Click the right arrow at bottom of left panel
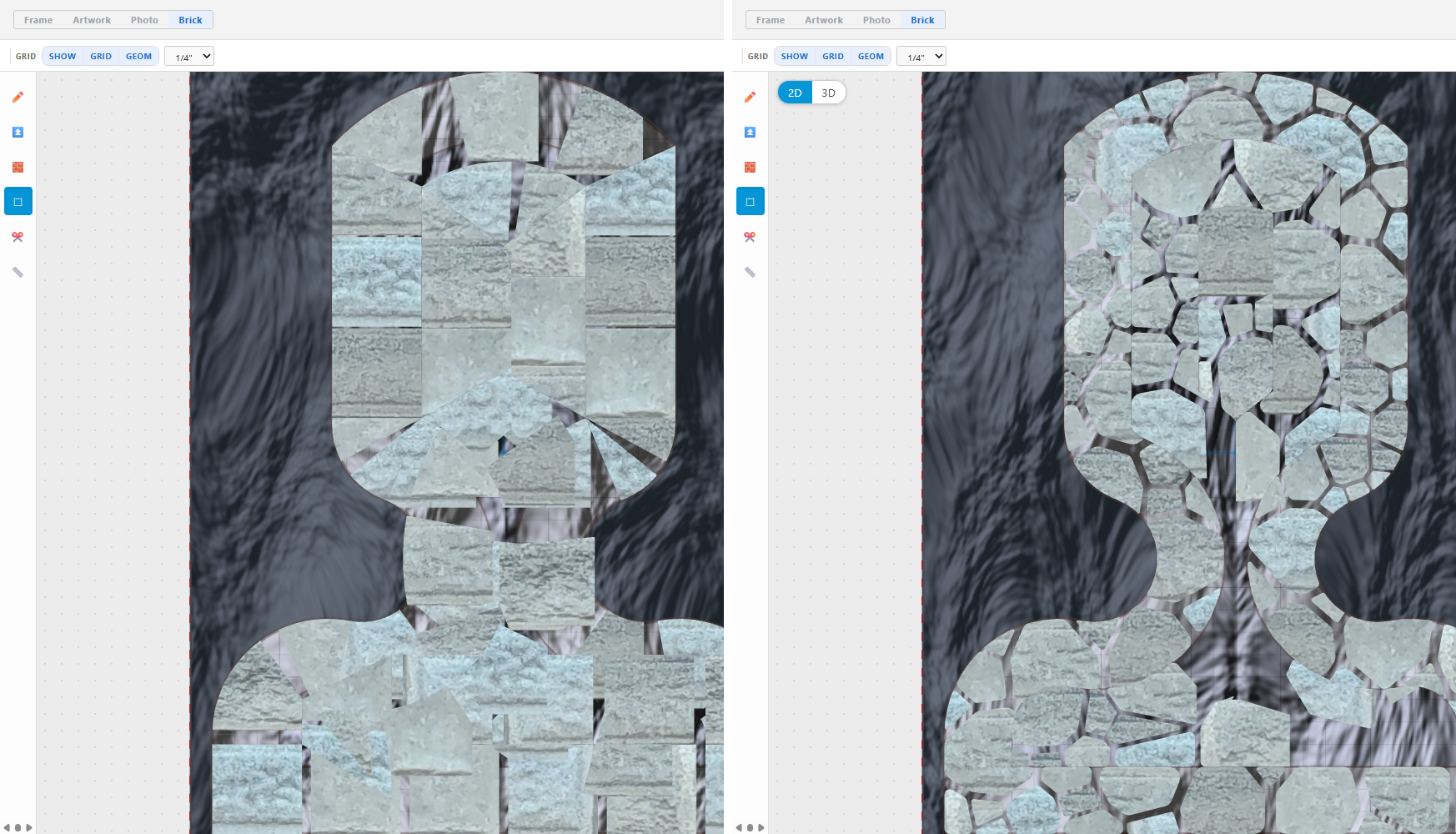The height and width of the screenshot is (834, 1456). [x=29, y=828]
